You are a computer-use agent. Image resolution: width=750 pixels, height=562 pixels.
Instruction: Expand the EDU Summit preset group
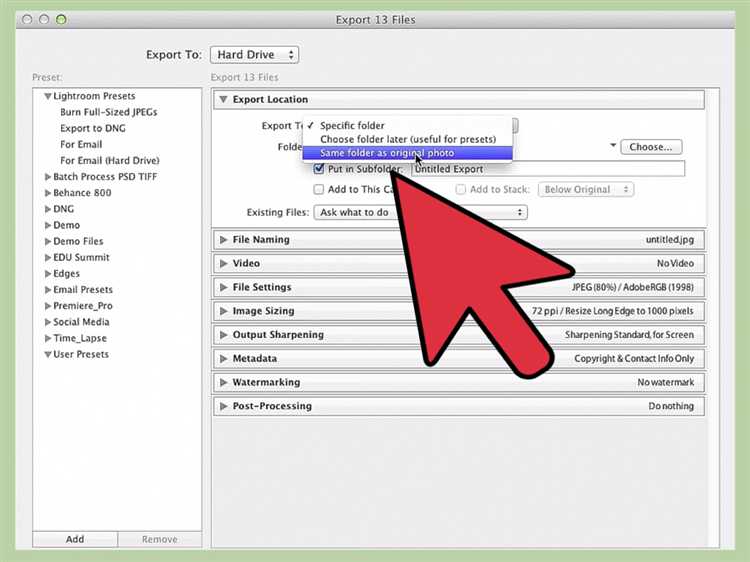(x=48, y=257)
